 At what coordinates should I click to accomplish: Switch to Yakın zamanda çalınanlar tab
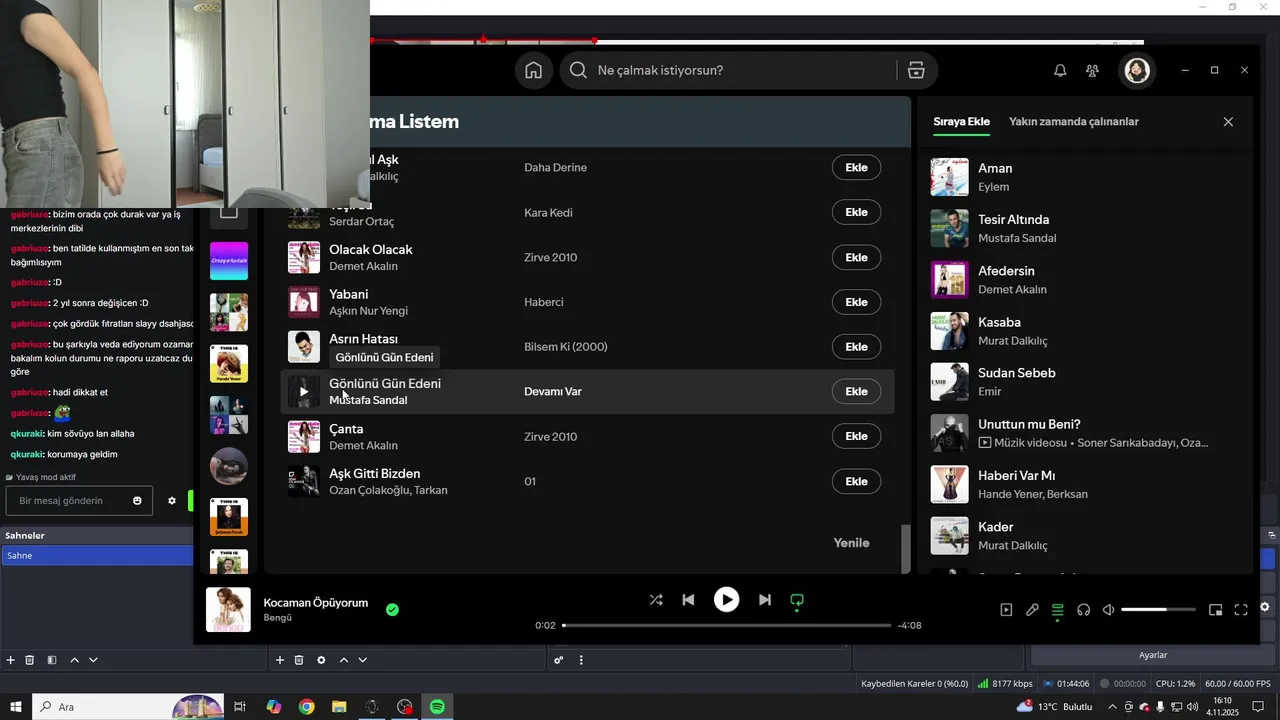coord(1074,122)
